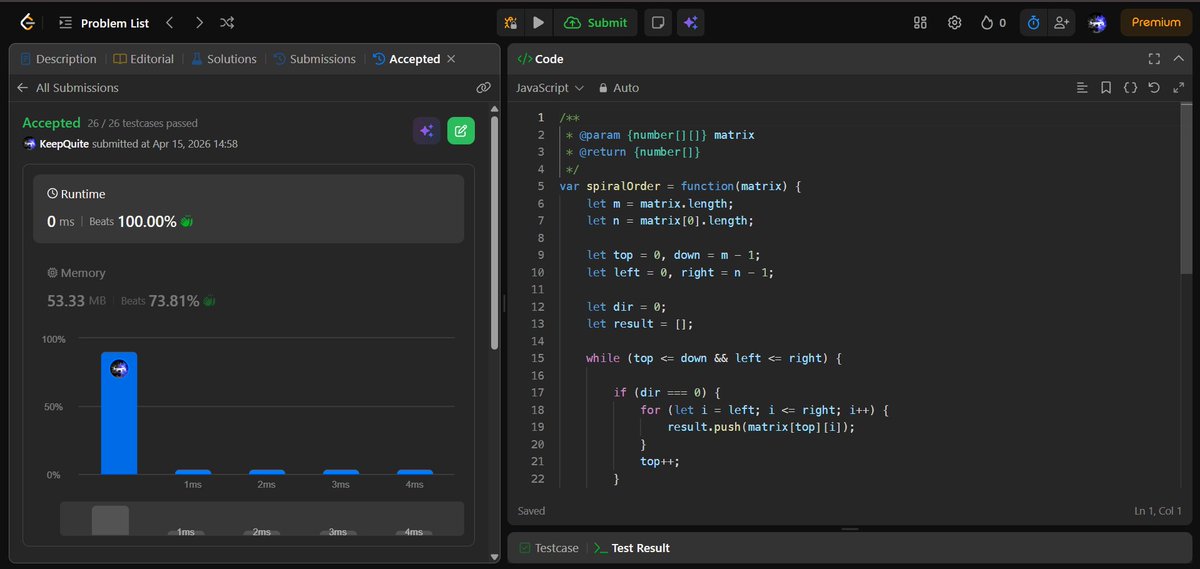Click the 'let dir = 0;' code line

click(627, 306)
